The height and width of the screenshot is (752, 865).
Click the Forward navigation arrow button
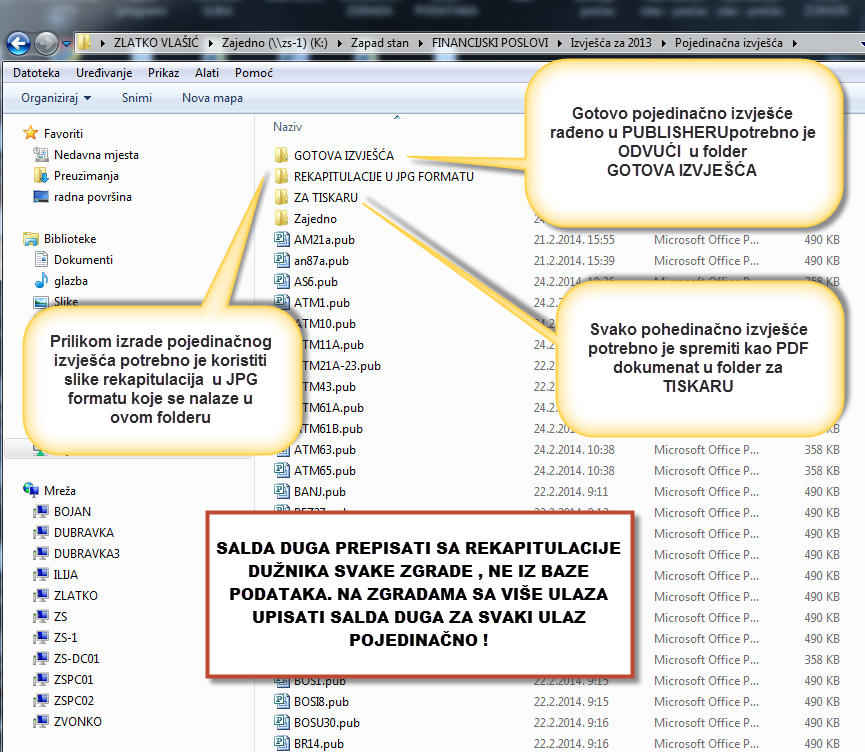click(x=46, y=44)
